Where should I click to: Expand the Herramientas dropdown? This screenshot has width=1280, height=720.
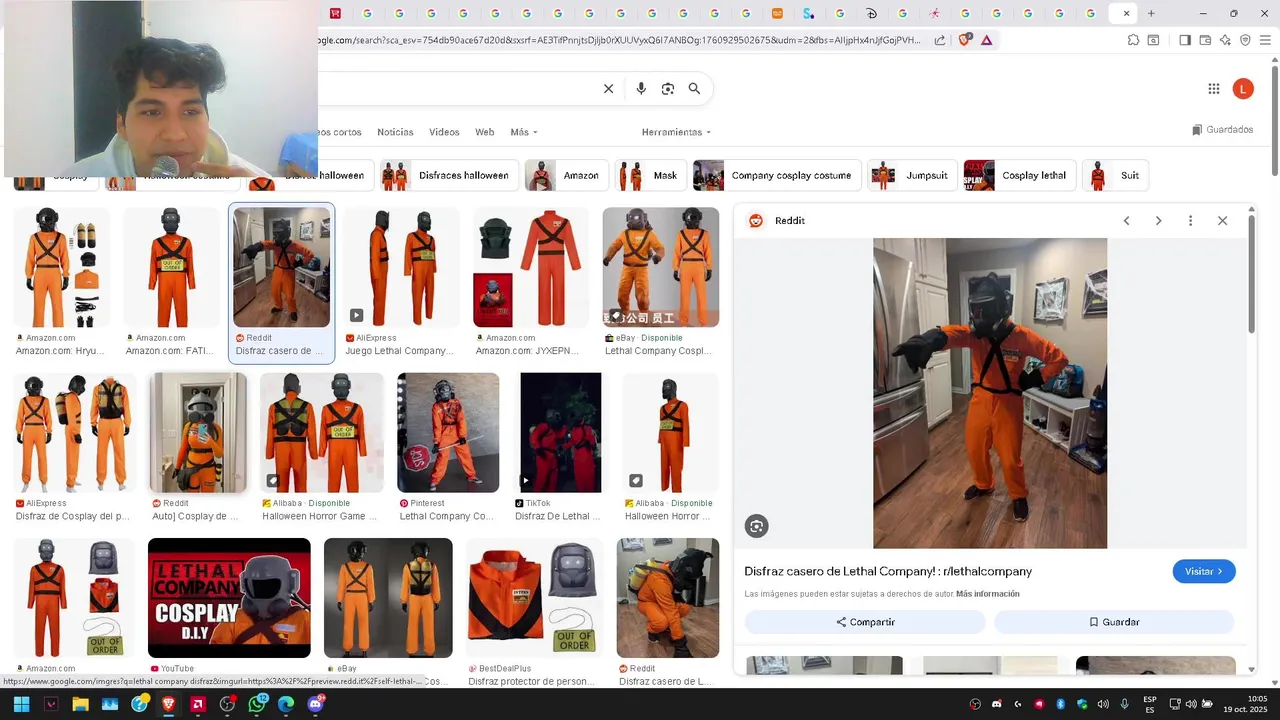pos(676,132)
